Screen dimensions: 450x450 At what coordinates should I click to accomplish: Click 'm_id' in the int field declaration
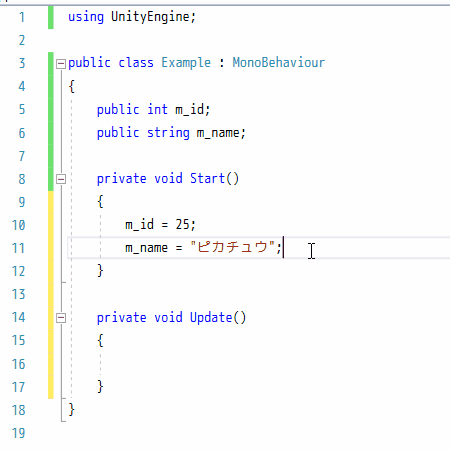point(190,109)
